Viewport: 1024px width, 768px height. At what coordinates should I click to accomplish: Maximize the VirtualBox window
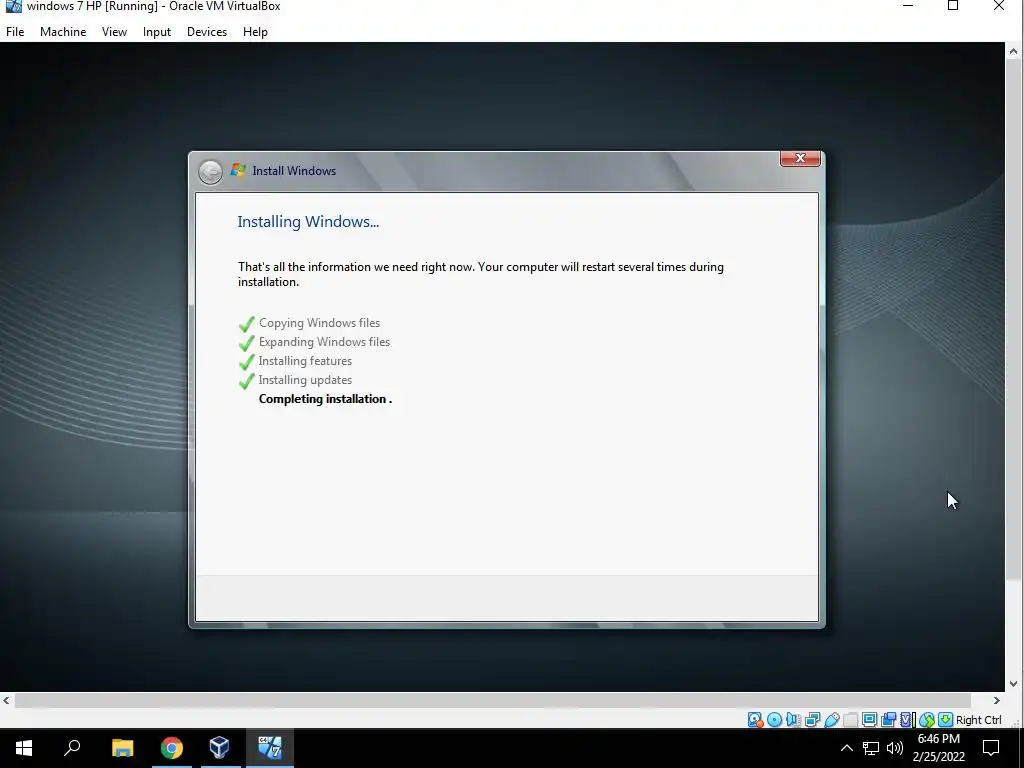tap(953, 7)
